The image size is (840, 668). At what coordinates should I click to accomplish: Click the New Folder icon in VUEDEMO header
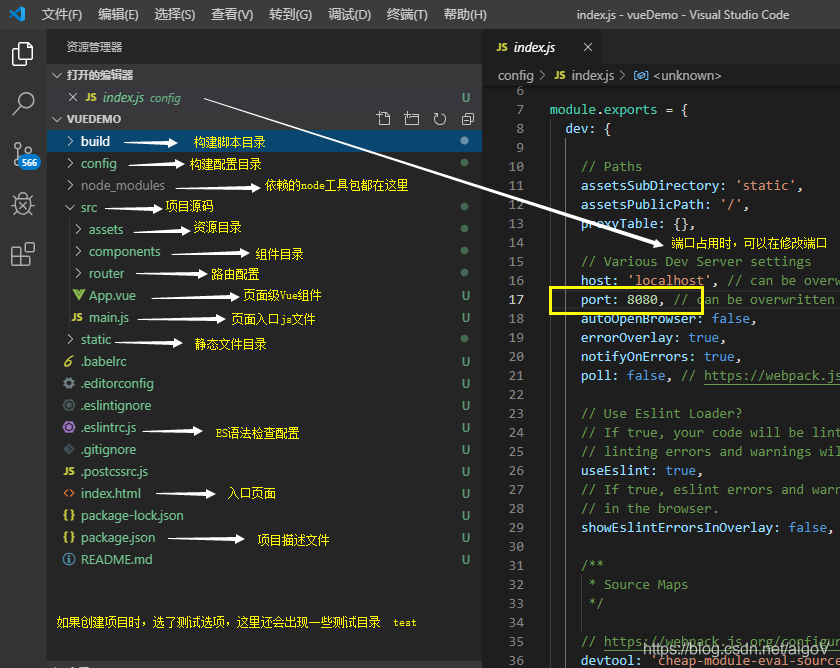tap(411, 118)
